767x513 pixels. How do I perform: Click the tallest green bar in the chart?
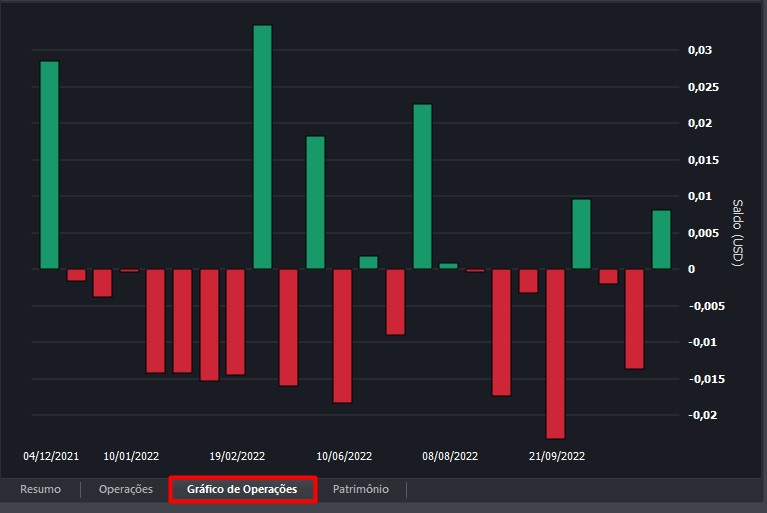point(262,146)
